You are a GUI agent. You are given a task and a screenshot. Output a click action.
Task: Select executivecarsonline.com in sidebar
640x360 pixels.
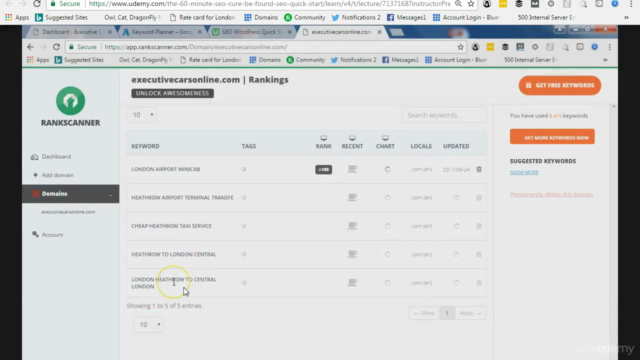68,212
